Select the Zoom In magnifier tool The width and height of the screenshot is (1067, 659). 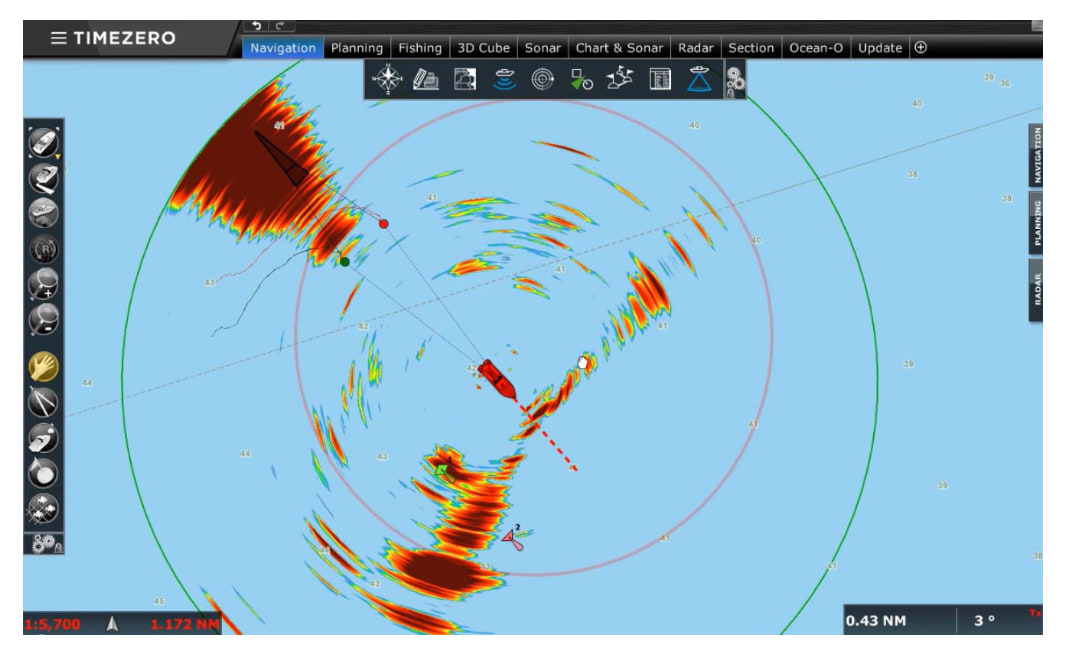click(43, 284)
